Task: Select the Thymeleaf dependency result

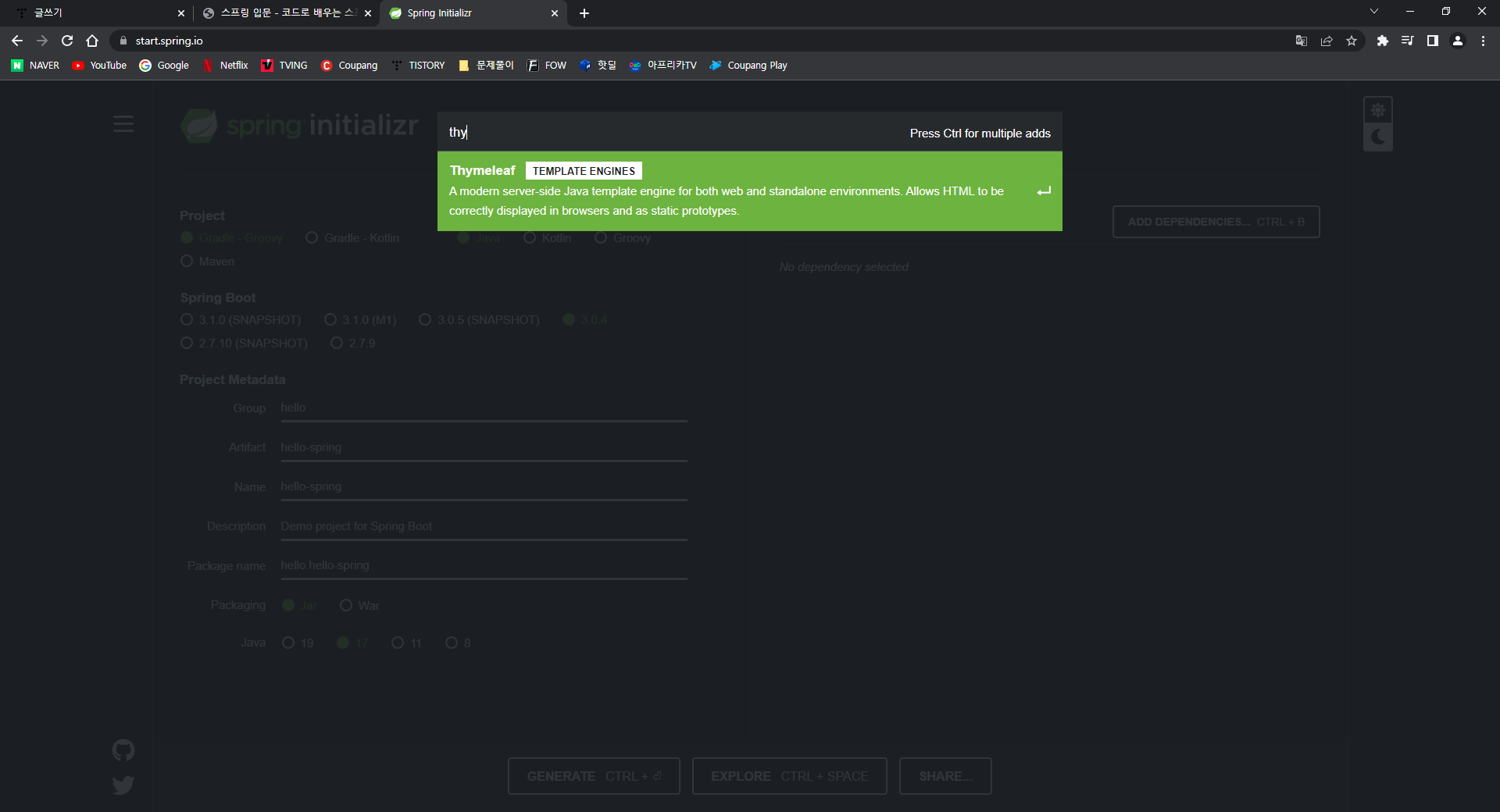Action: click(750, 191)
